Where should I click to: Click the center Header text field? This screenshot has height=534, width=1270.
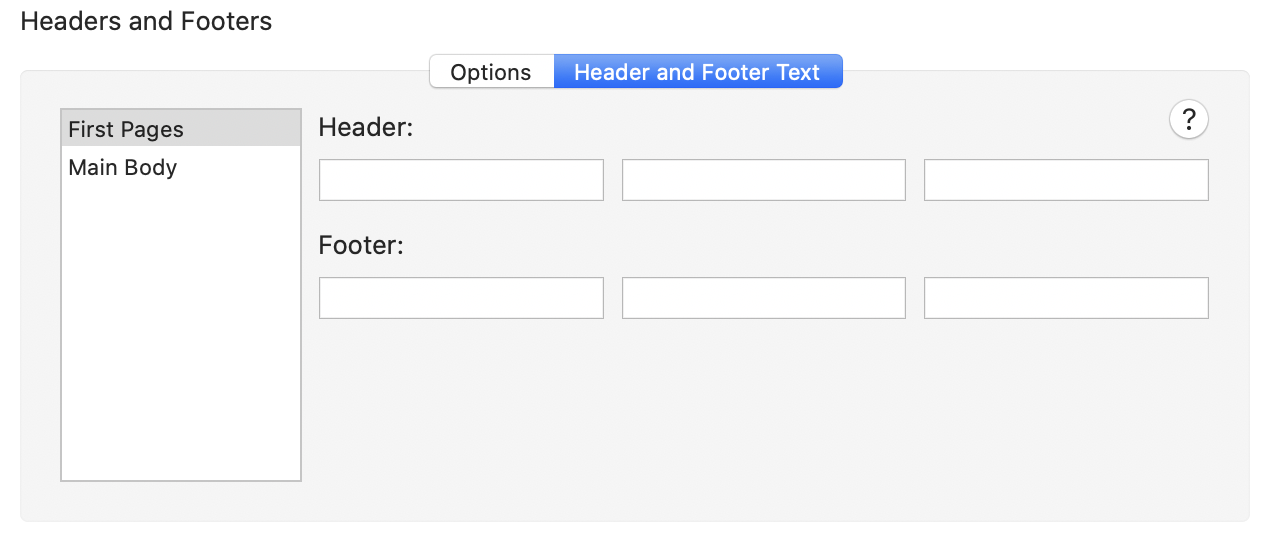pyautogui.click(x=764, y=180)
